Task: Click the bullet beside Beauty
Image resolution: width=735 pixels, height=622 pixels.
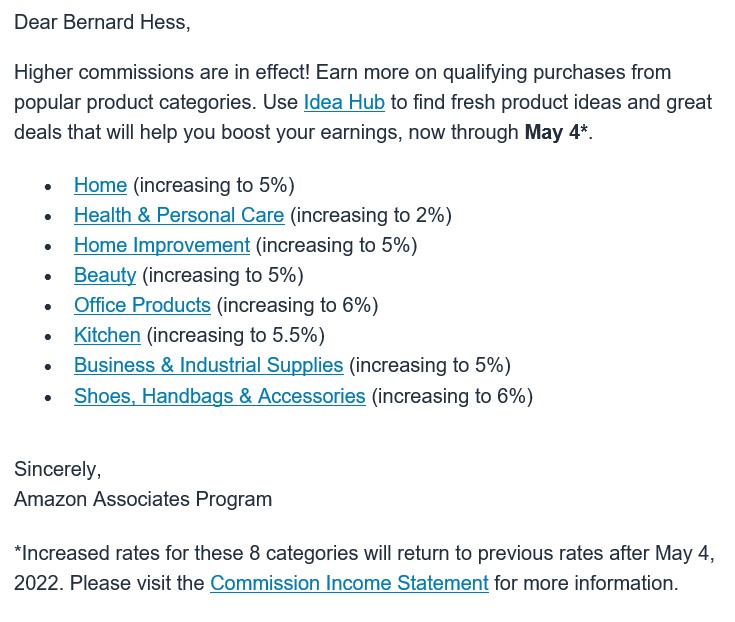Action: [48, 277]
